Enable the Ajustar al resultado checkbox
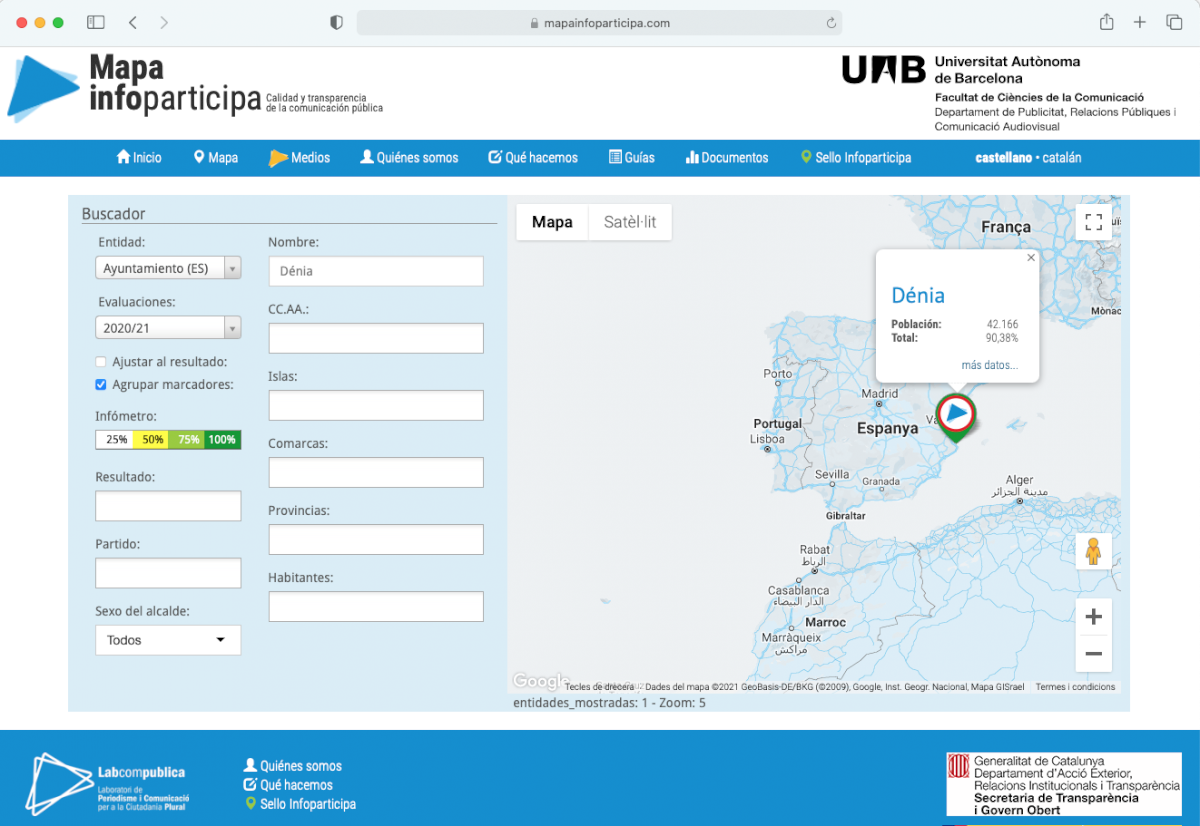Viewport: 1200px width, 826px height. pyautogui.click(x=101, y=362)
